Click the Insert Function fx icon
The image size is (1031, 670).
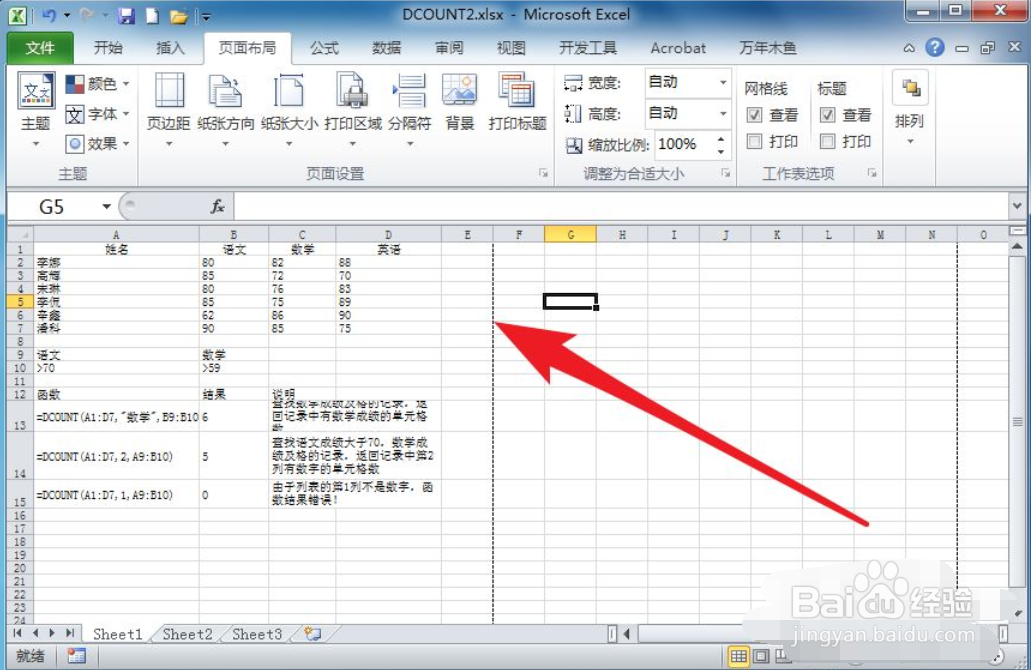(216, 207)
